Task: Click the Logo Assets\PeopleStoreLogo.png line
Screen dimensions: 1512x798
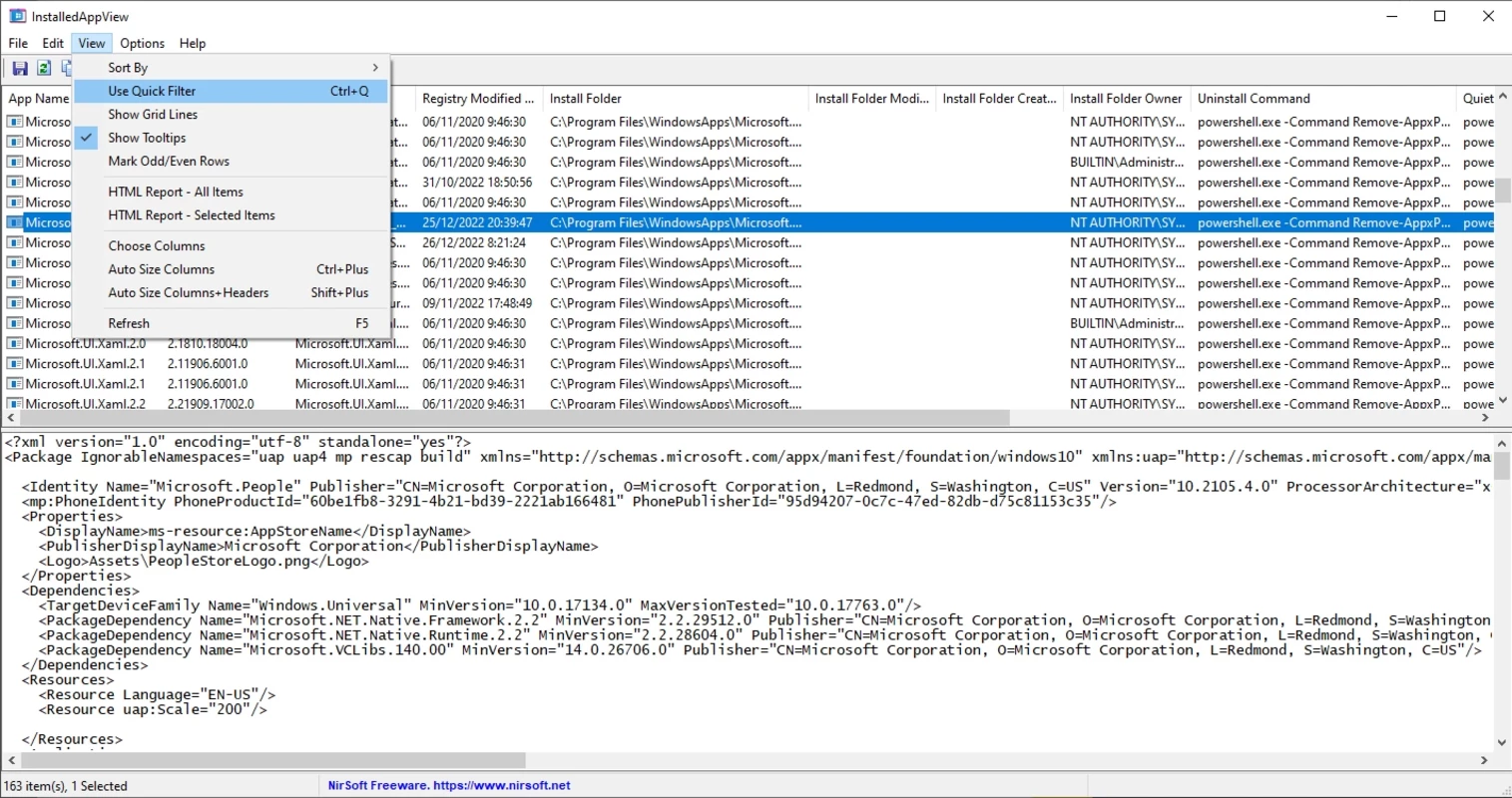Action: click(x=204, y=561)
